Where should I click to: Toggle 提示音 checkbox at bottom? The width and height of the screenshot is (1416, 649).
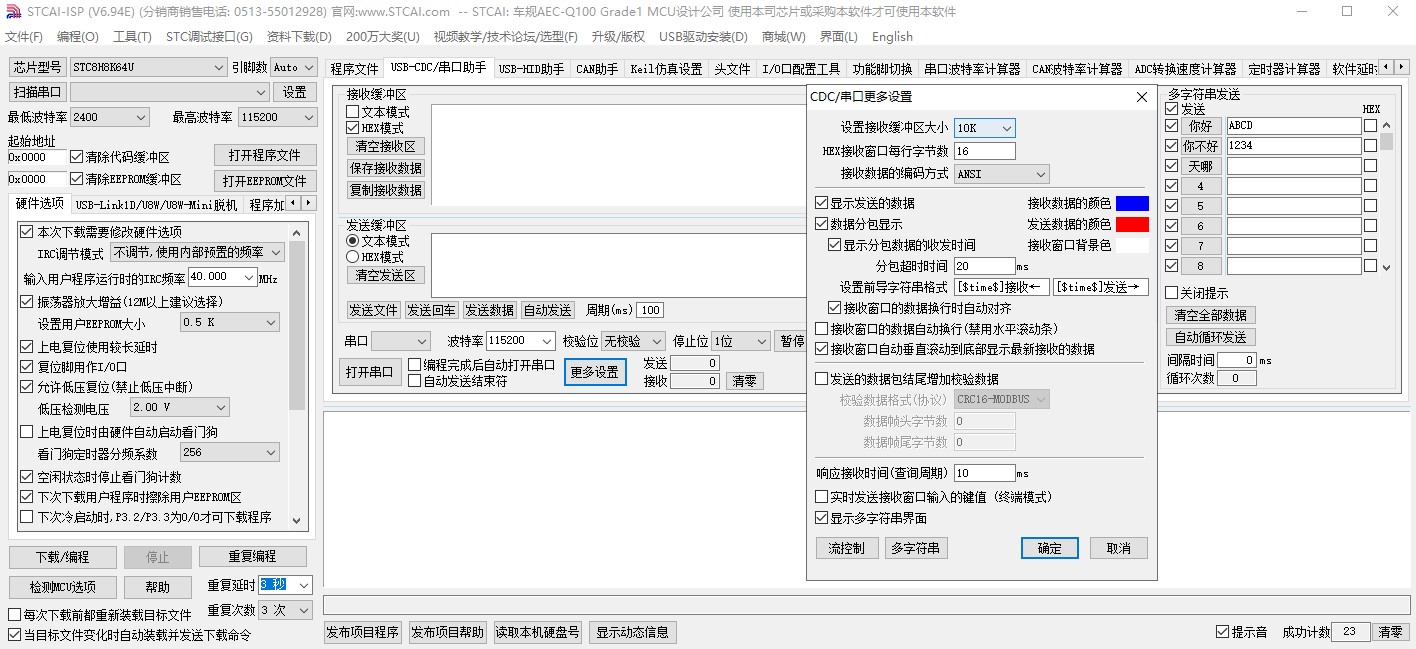(x=1222, y=632)
